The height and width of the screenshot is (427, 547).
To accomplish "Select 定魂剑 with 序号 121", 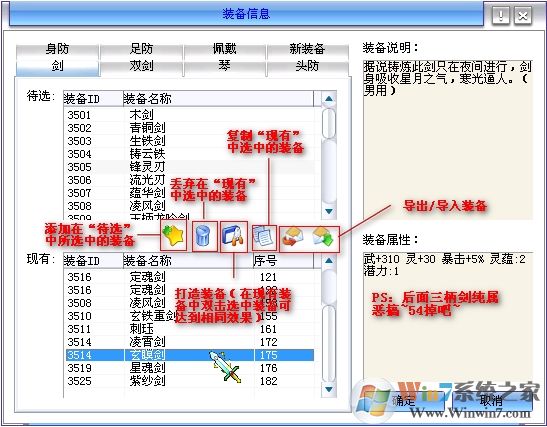I will (x=190, y=277).
